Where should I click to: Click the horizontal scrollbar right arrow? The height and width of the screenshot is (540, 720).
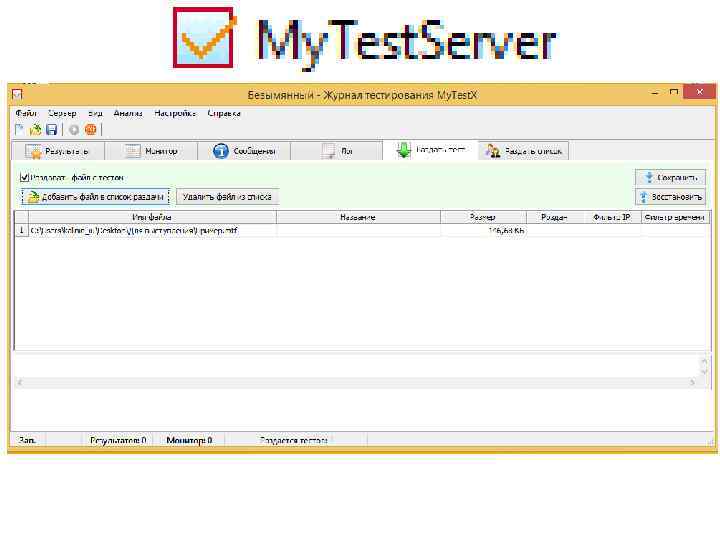(692, 382)
